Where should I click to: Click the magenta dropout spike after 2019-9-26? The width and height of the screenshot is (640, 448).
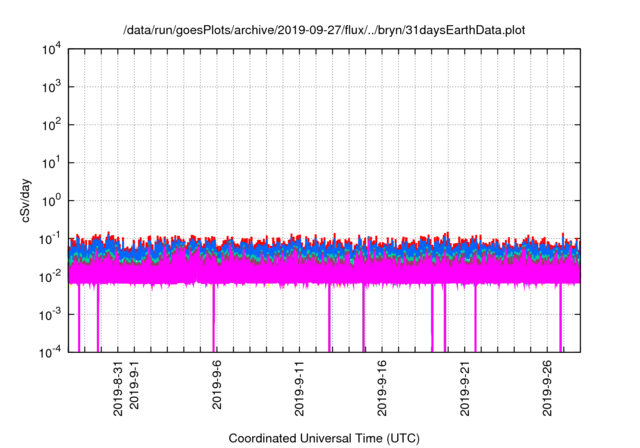click(560, 318)
